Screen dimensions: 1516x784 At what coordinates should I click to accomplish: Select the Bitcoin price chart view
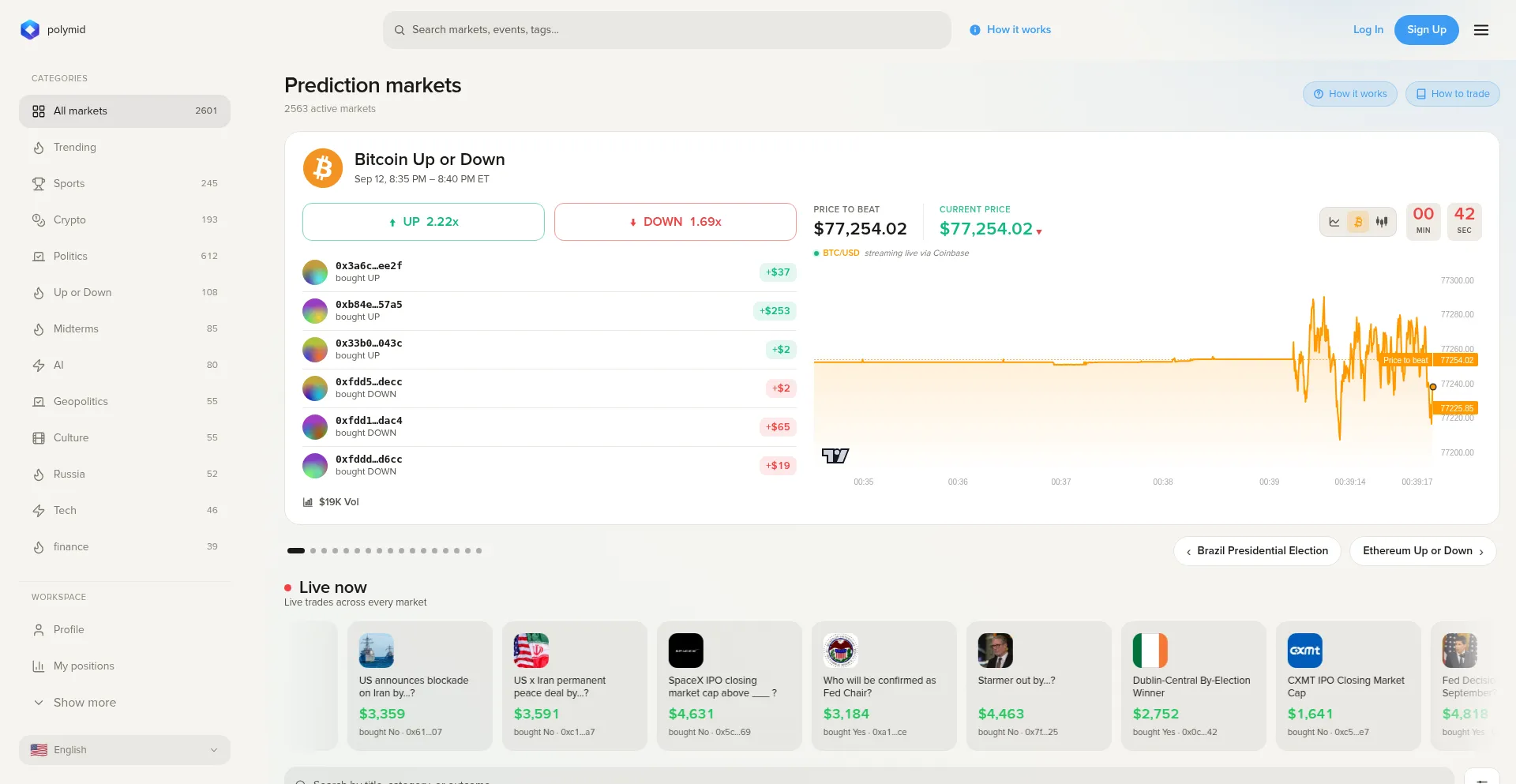click(1358, 222)
